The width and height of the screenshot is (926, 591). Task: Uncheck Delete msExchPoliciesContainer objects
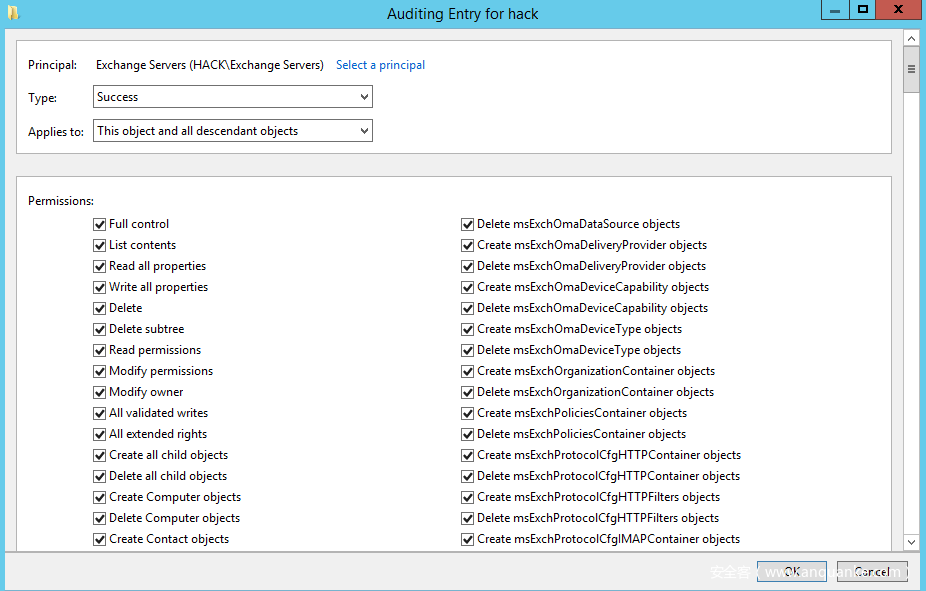(468, 434)
